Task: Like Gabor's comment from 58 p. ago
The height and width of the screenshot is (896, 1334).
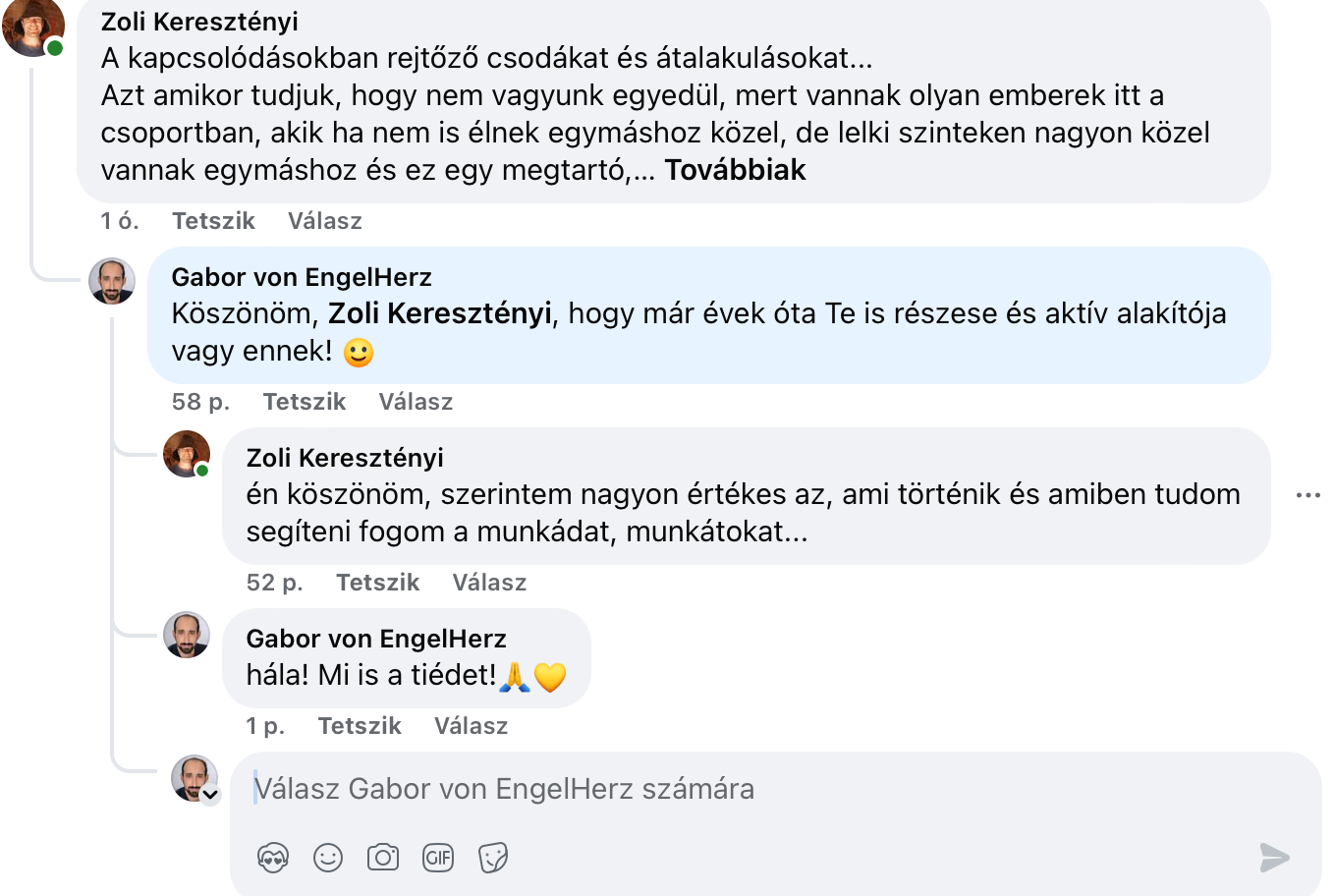Action: pyautogui.click(x=305, y=402)
